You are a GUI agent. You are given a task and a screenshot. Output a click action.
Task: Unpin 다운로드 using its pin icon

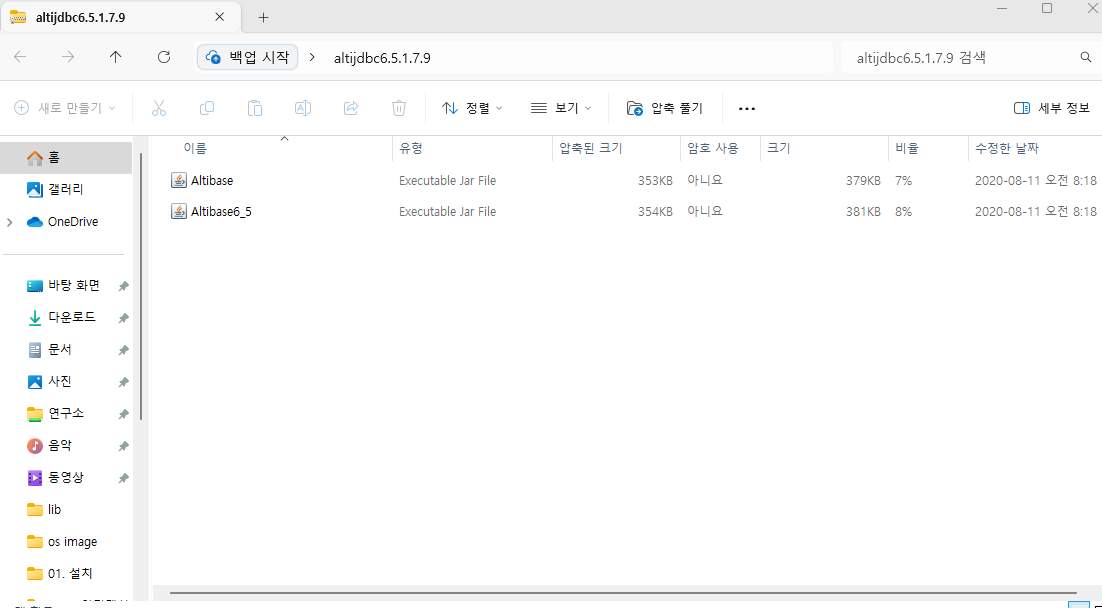pos(123,318)
